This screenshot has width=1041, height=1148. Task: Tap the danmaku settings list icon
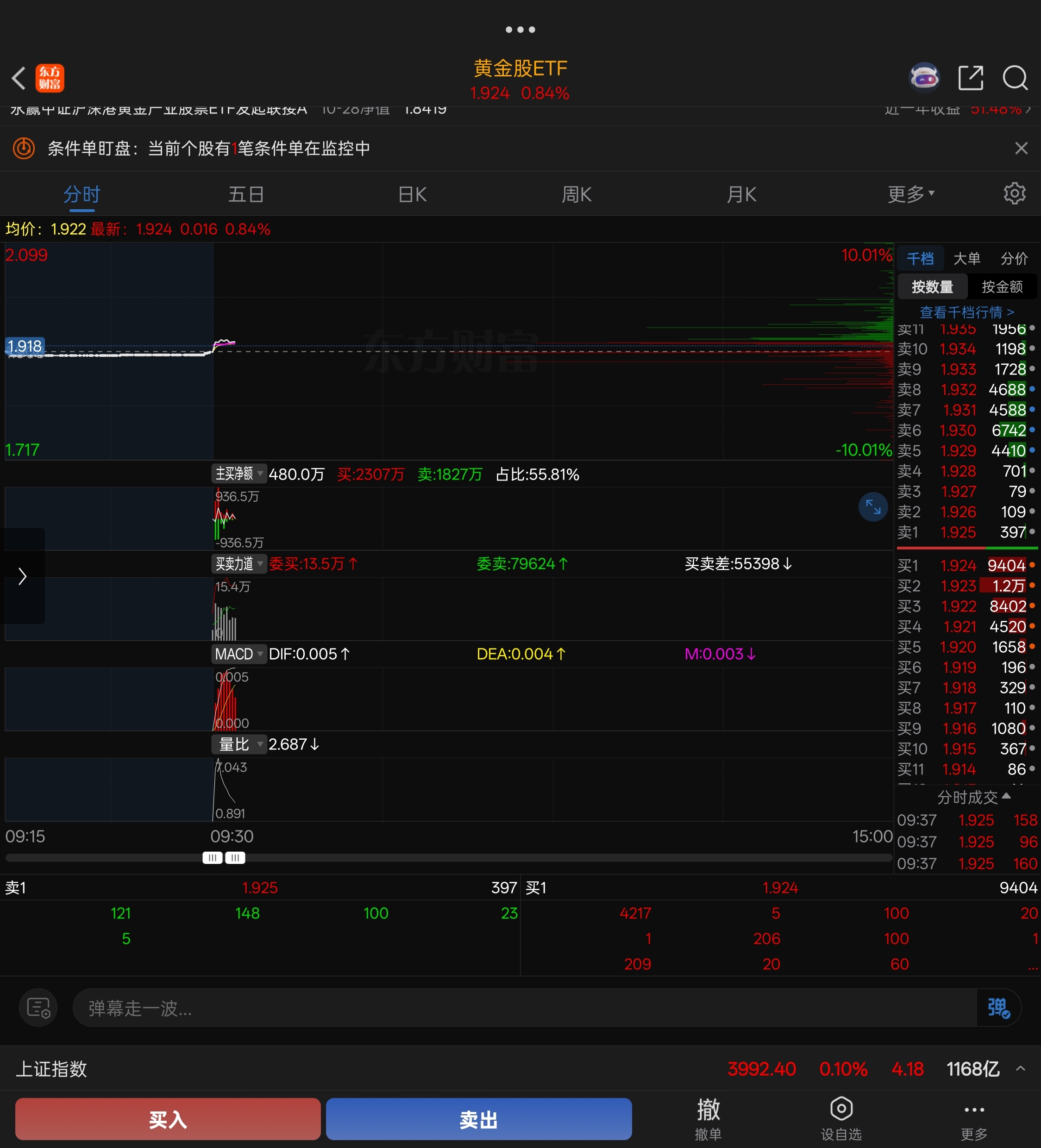[x=38, y=1007]
